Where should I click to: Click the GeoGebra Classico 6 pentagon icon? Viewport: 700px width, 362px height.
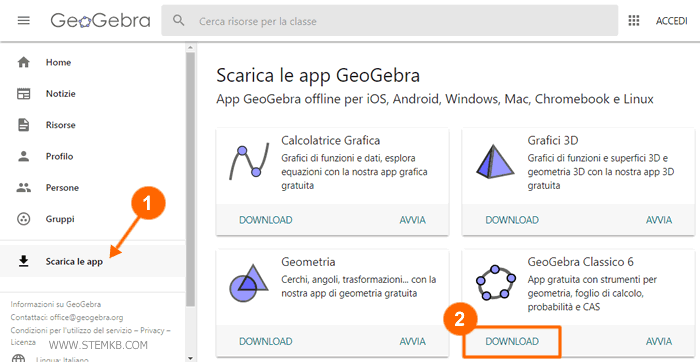[496, 283]
